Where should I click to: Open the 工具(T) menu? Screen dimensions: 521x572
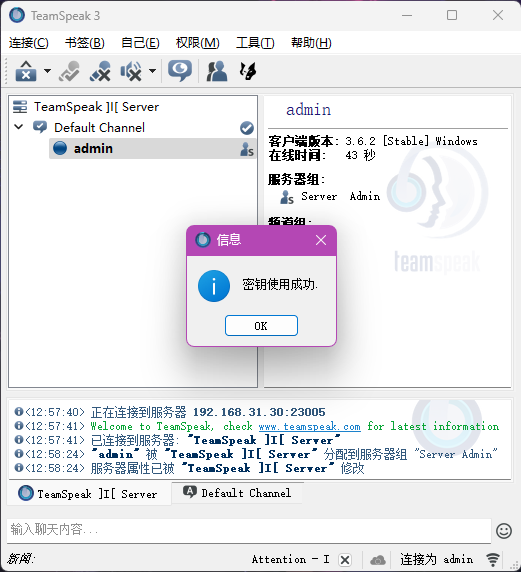pos(255,43)
